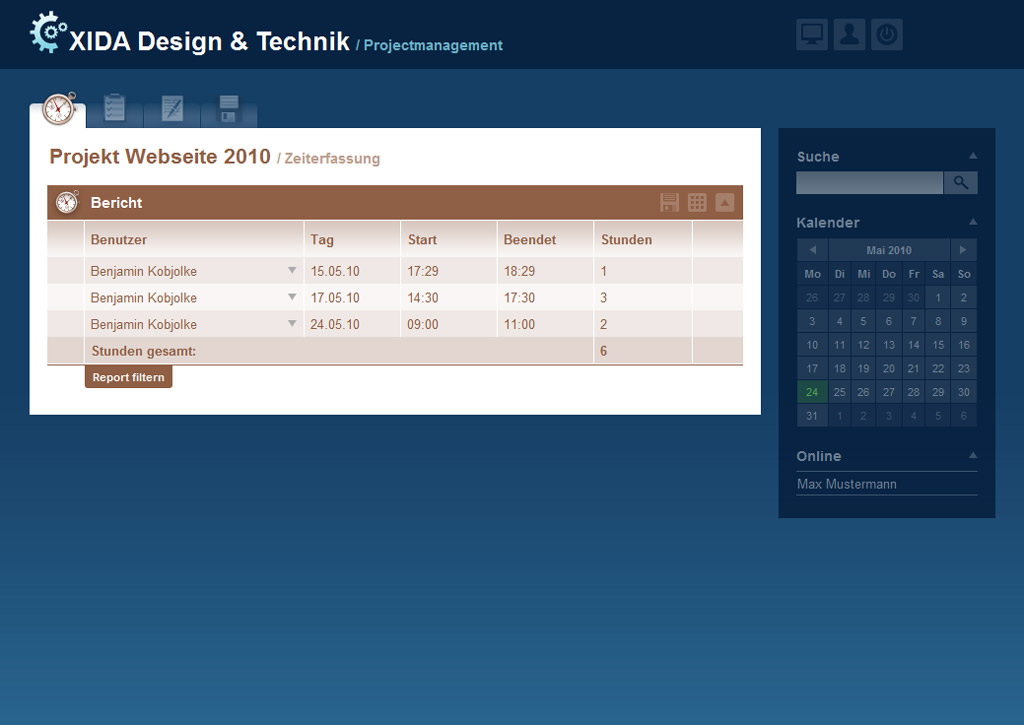Open the monitor icon in header
The image size is (1024, 725).
[812, 35]
